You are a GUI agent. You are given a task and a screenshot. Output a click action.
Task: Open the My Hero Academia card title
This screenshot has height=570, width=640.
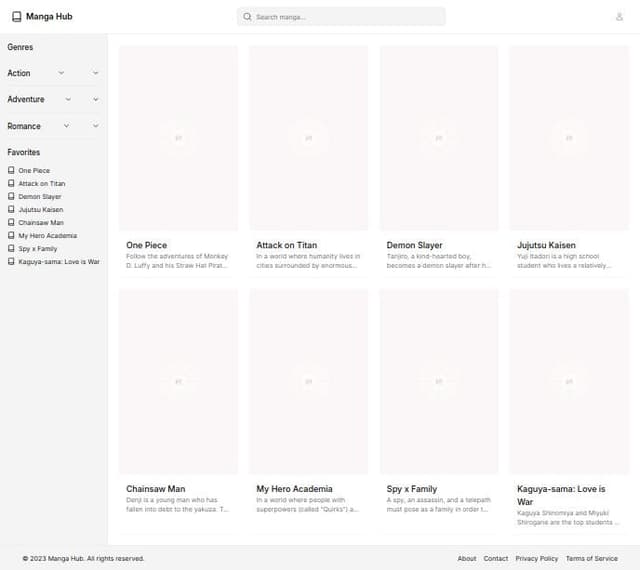(294, 489)
